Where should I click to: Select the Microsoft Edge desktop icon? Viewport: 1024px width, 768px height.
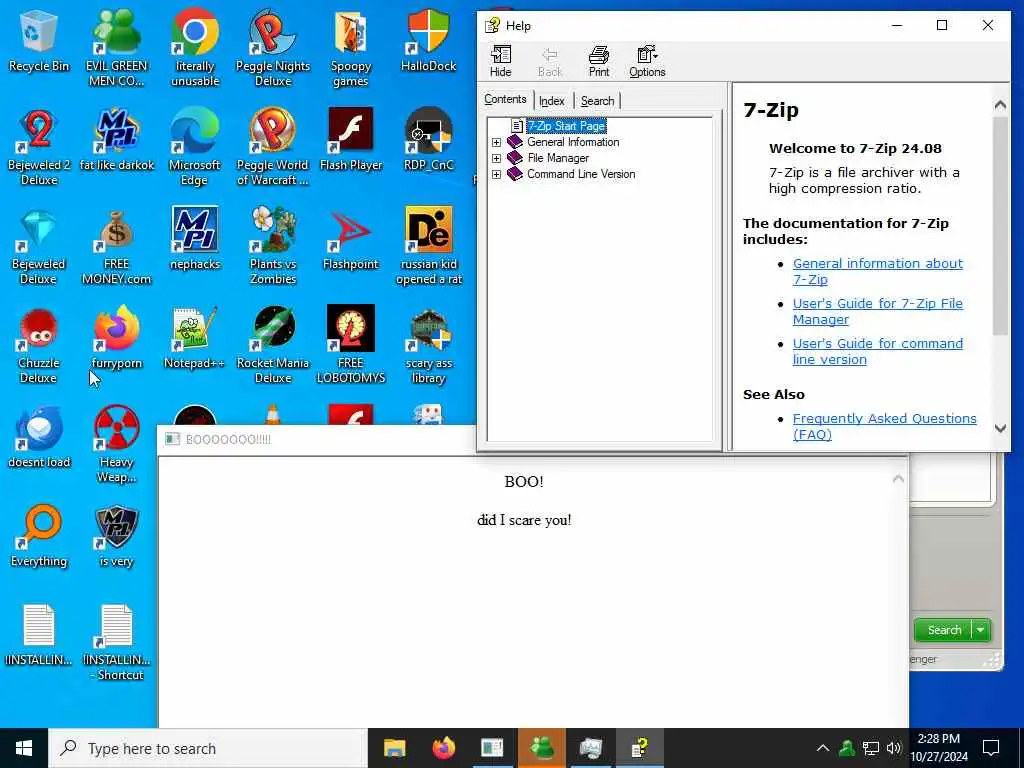(x=195, y=146)
